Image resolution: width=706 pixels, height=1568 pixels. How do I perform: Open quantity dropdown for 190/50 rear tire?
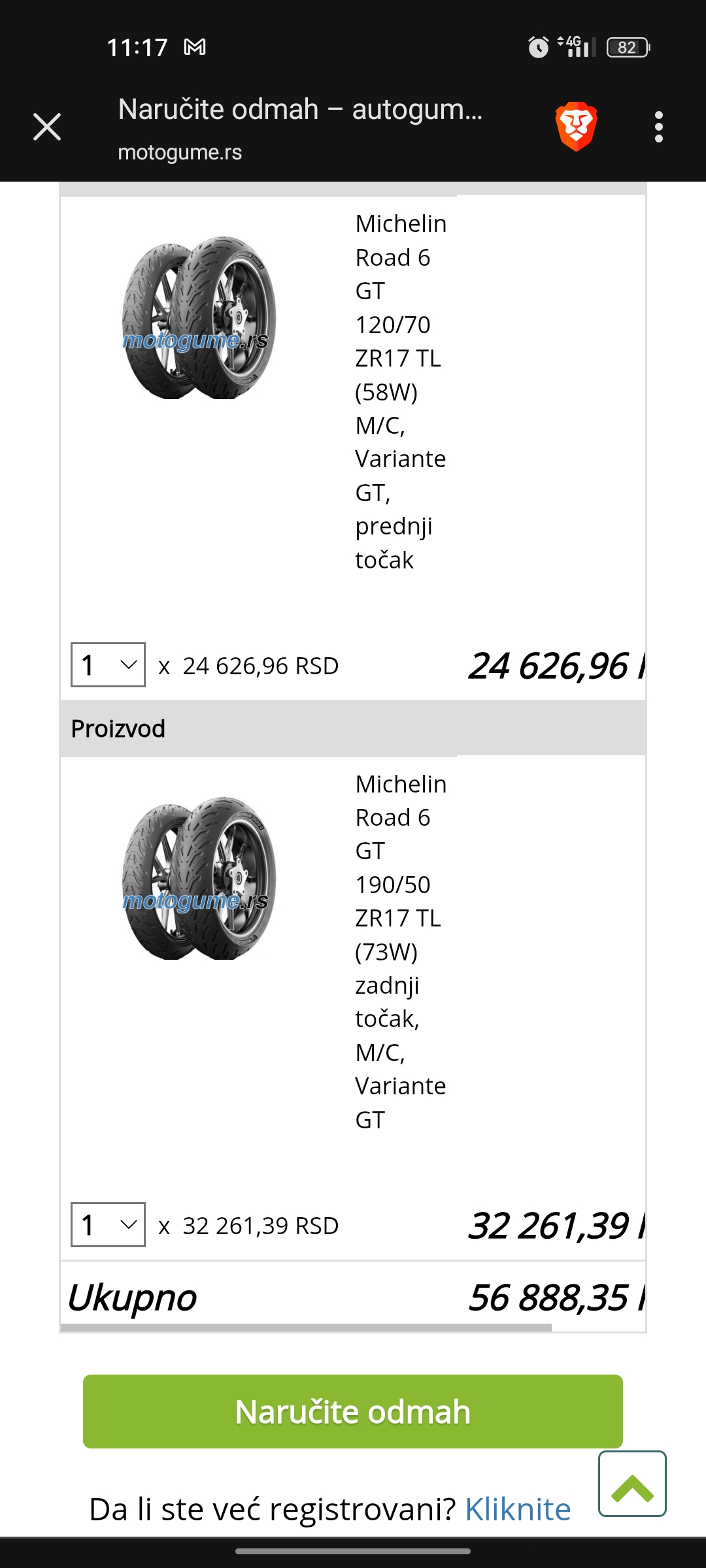(108, 1225)
